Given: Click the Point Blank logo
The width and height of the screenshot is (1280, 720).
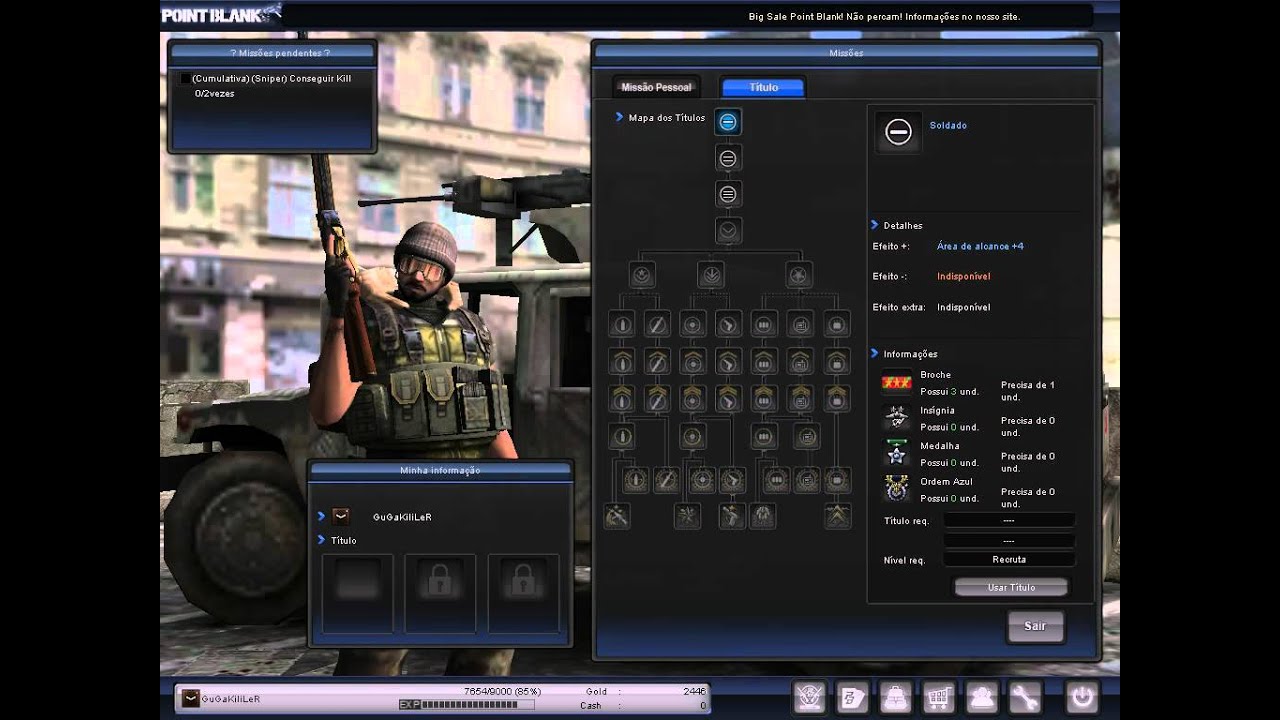Looking at the screenshot, I should click(x=221, y=14).
